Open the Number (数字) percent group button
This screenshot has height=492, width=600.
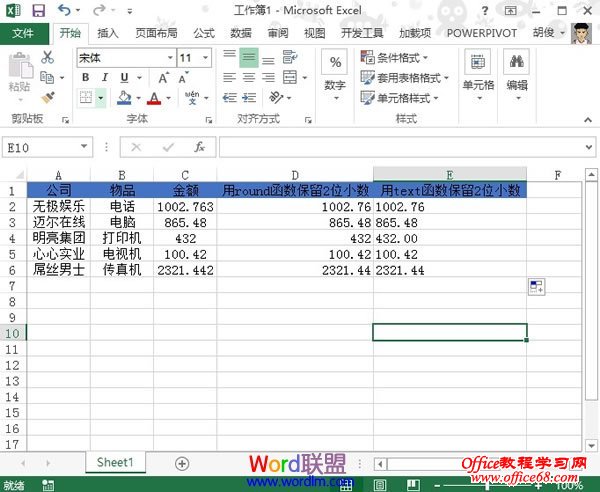tap(335, 75)
